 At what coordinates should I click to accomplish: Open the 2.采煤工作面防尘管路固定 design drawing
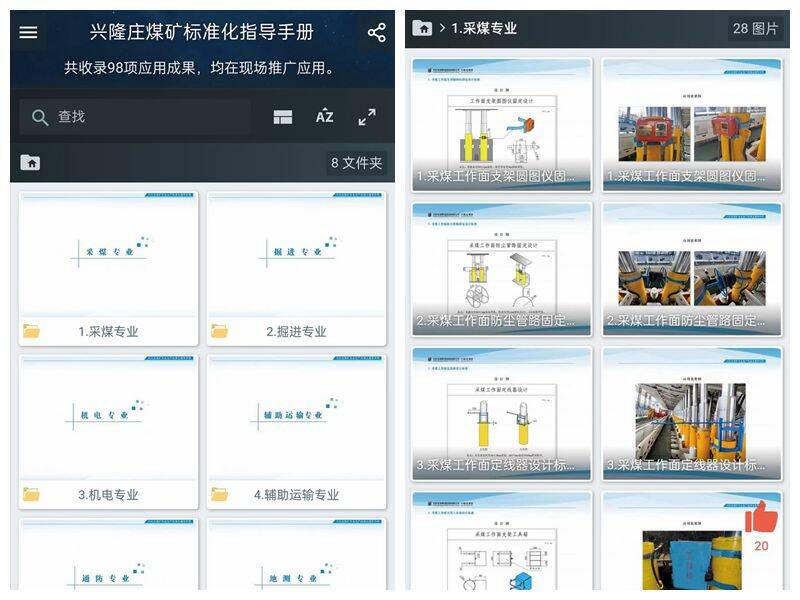point(501,268)
